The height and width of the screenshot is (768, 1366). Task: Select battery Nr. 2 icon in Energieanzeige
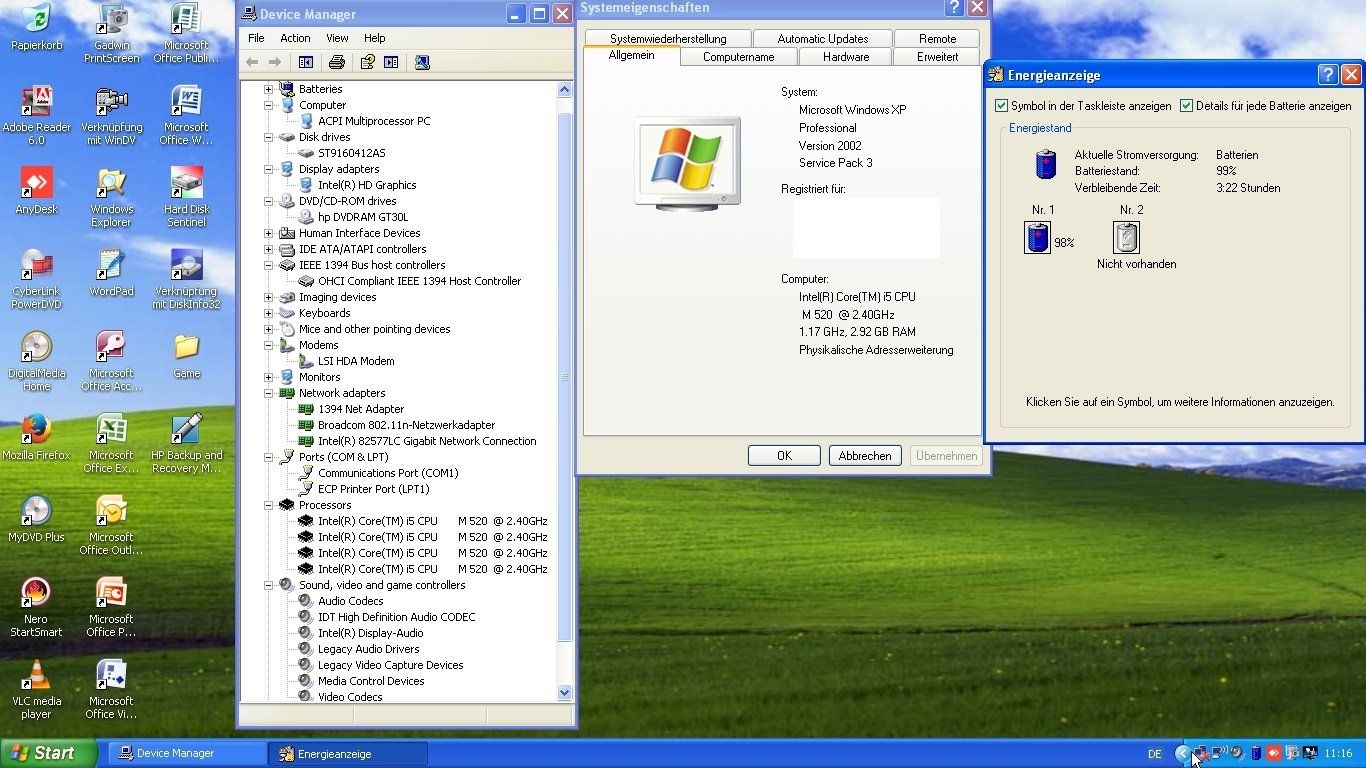(1127, 238)
